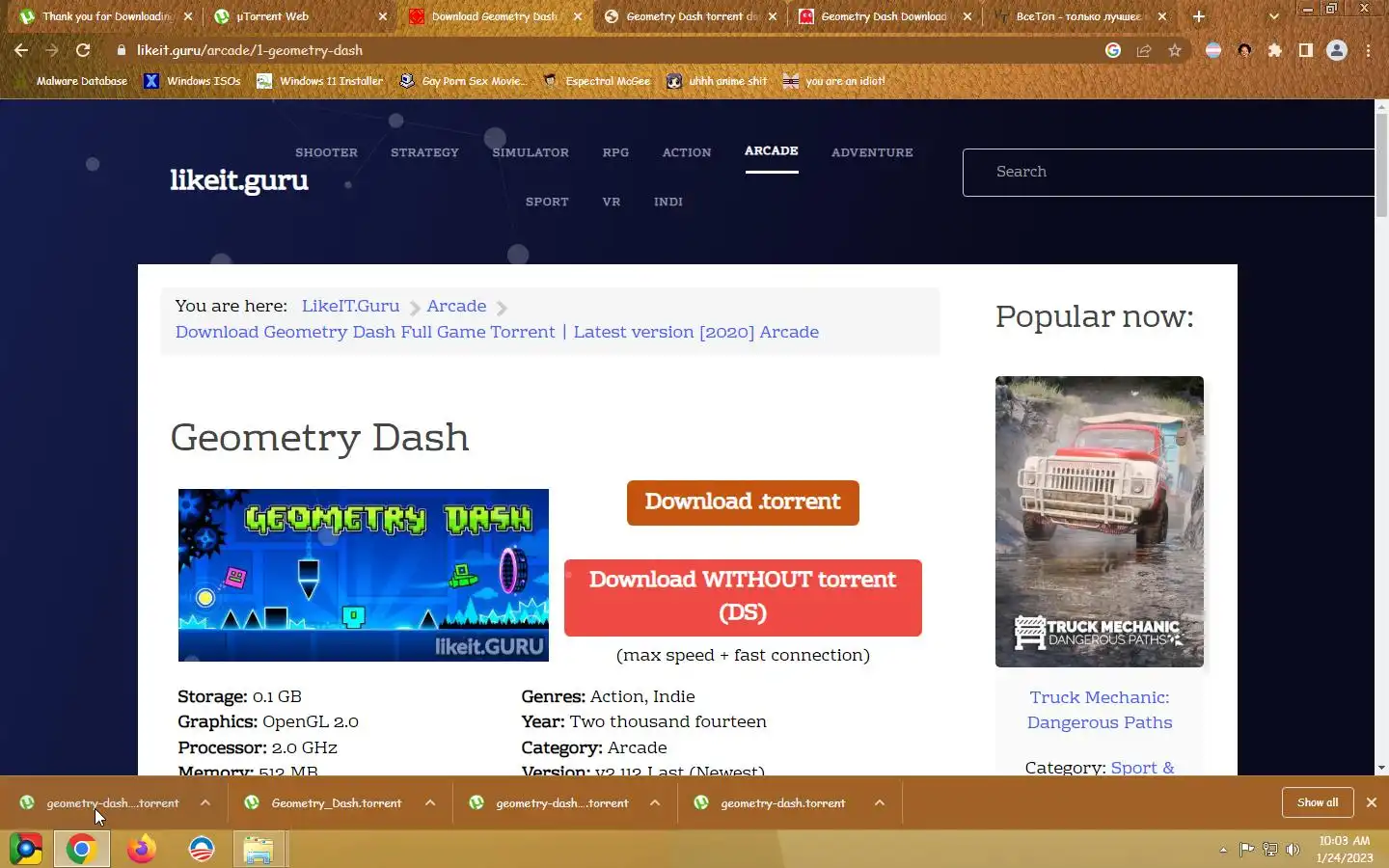This screenshot has height=868, width=1389.
Task: Open the volume icon in the system tray
Action: [x=1293, y=850]
